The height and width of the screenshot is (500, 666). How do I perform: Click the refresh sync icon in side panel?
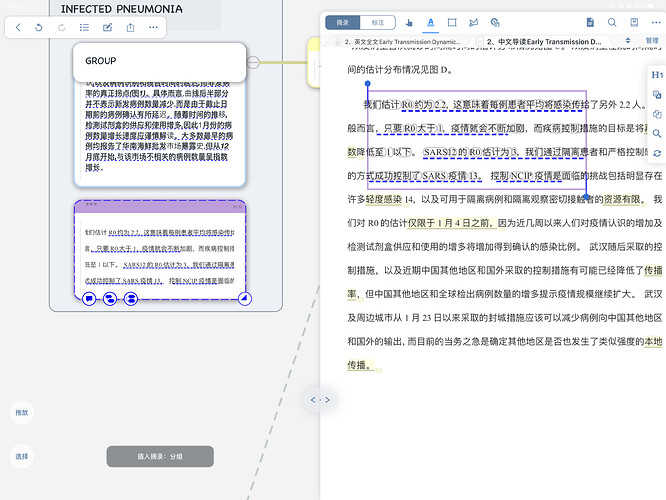[657, 153]
